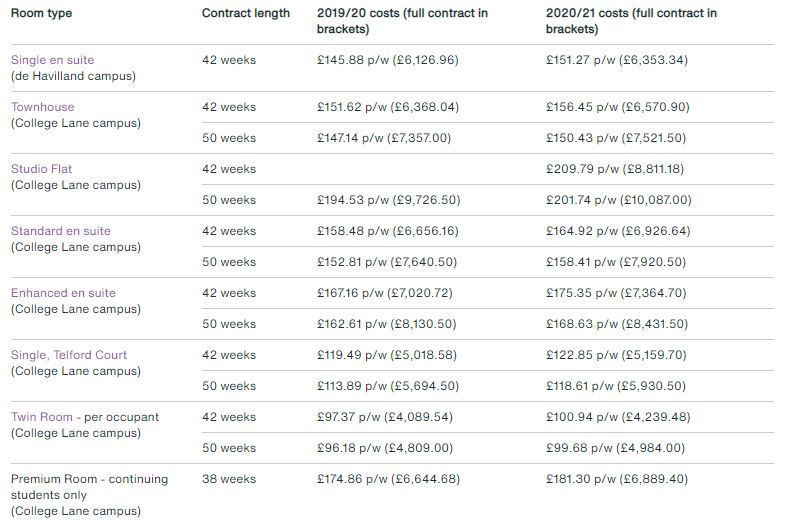Select the Contract length column header
786x521 pixels.
click(x=246, y=14)
